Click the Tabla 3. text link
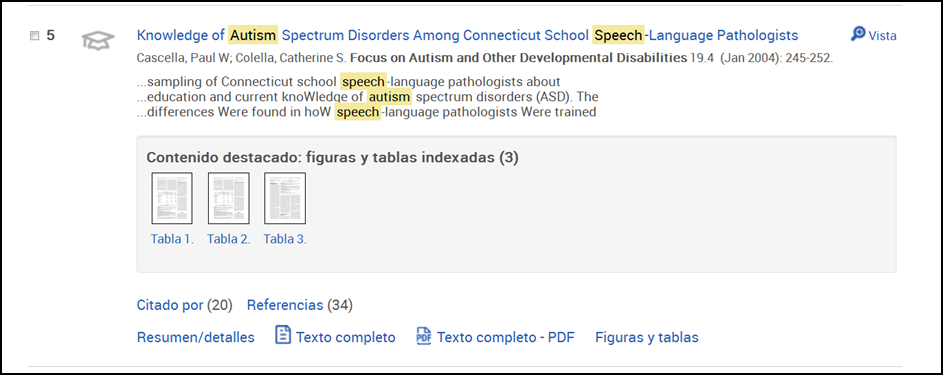 coord(285,239)
